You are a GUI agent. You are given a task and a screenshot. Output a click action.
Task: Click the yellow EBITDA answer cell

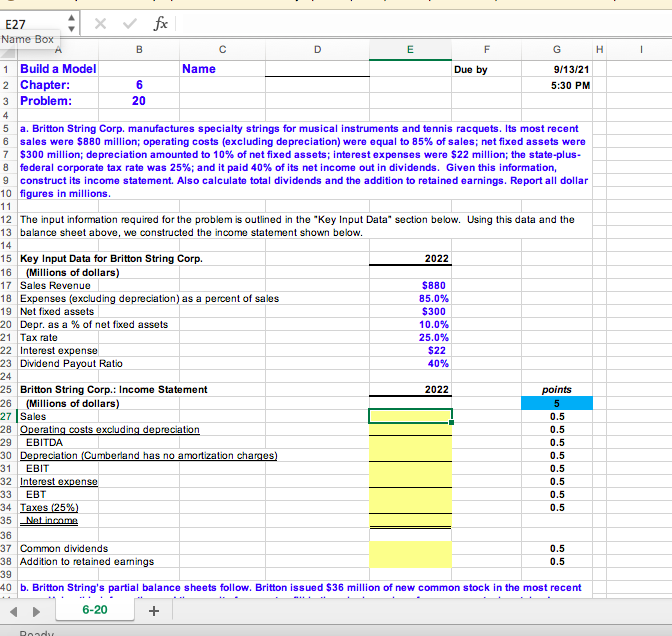[x=410, y=442]
